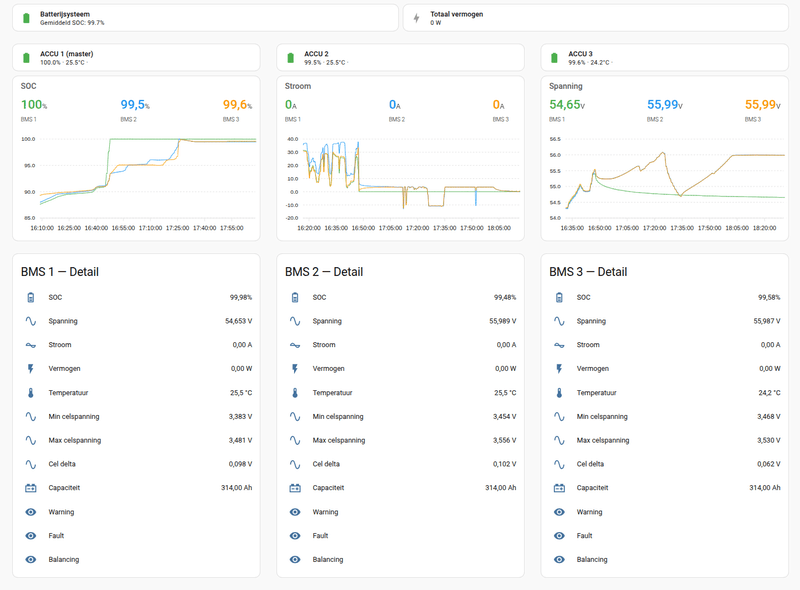The height and width of the screenshot is (590, 800).
Task: Click the Fault eye icon in BMS 2
Action: pos(295,535)
